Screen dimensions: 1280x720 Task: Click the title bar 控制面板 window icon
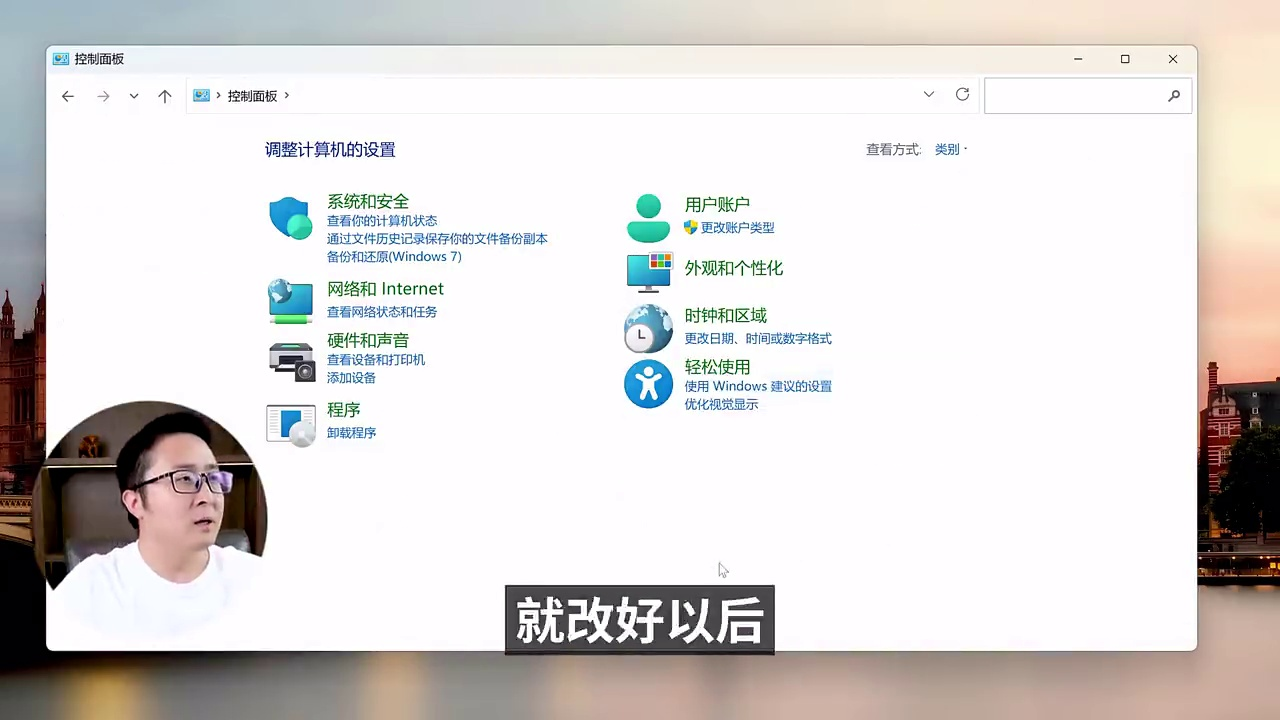tap(61, 59)
